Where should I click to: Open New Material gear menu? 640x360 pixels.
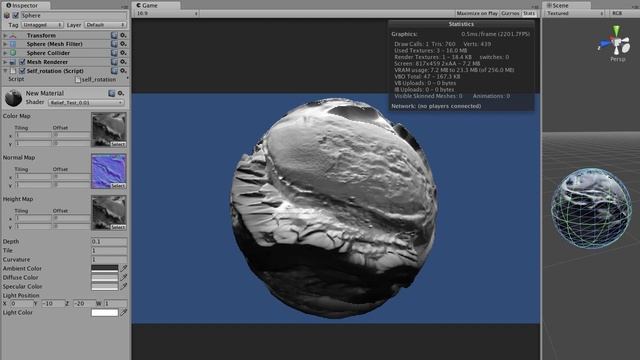(x=120, y=93)
